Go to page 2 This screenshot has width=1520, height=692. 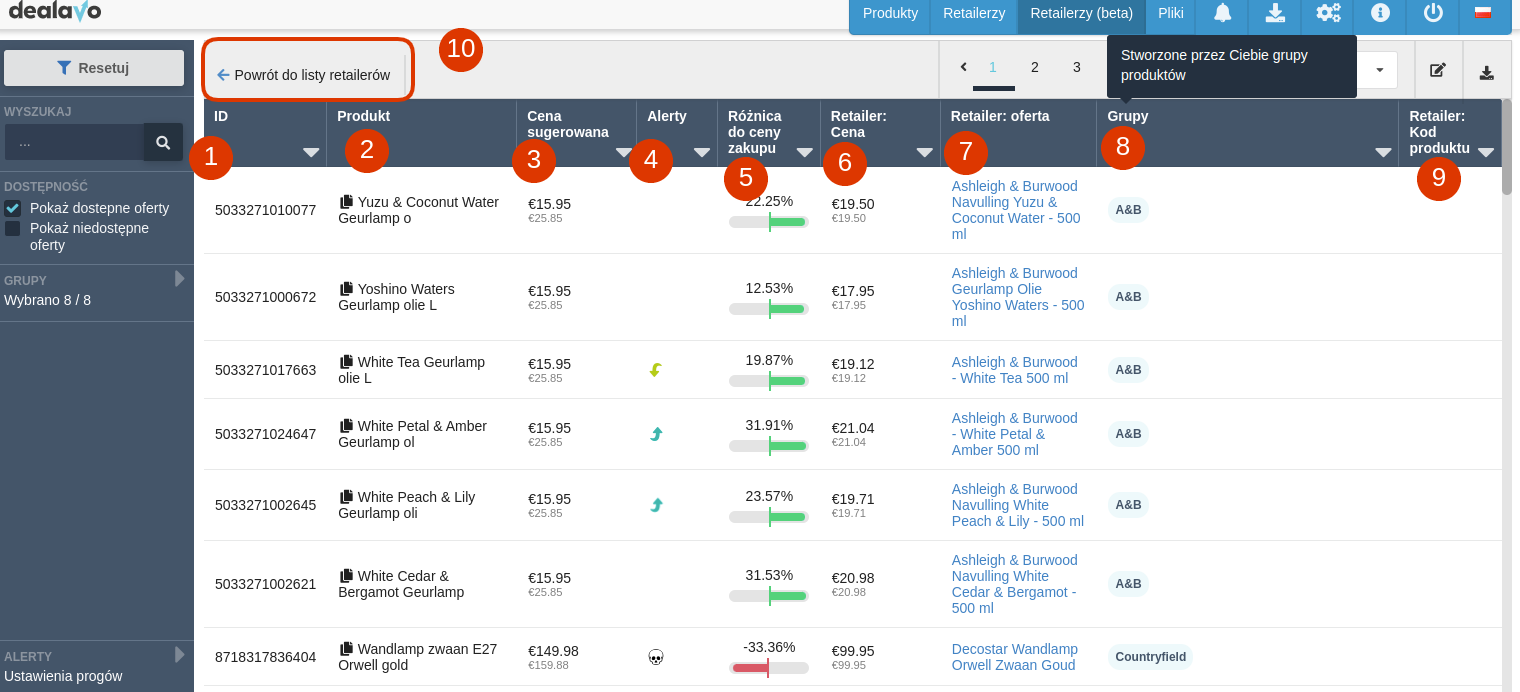tap(1035, 67)
